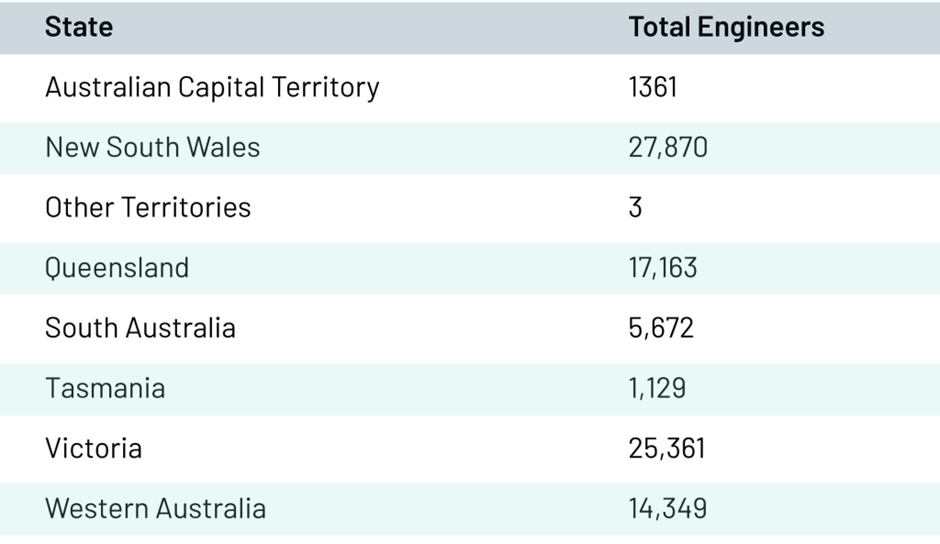Click the word Western in the last row
This screenshot has height=544, width=940.
tap(93, 508)
